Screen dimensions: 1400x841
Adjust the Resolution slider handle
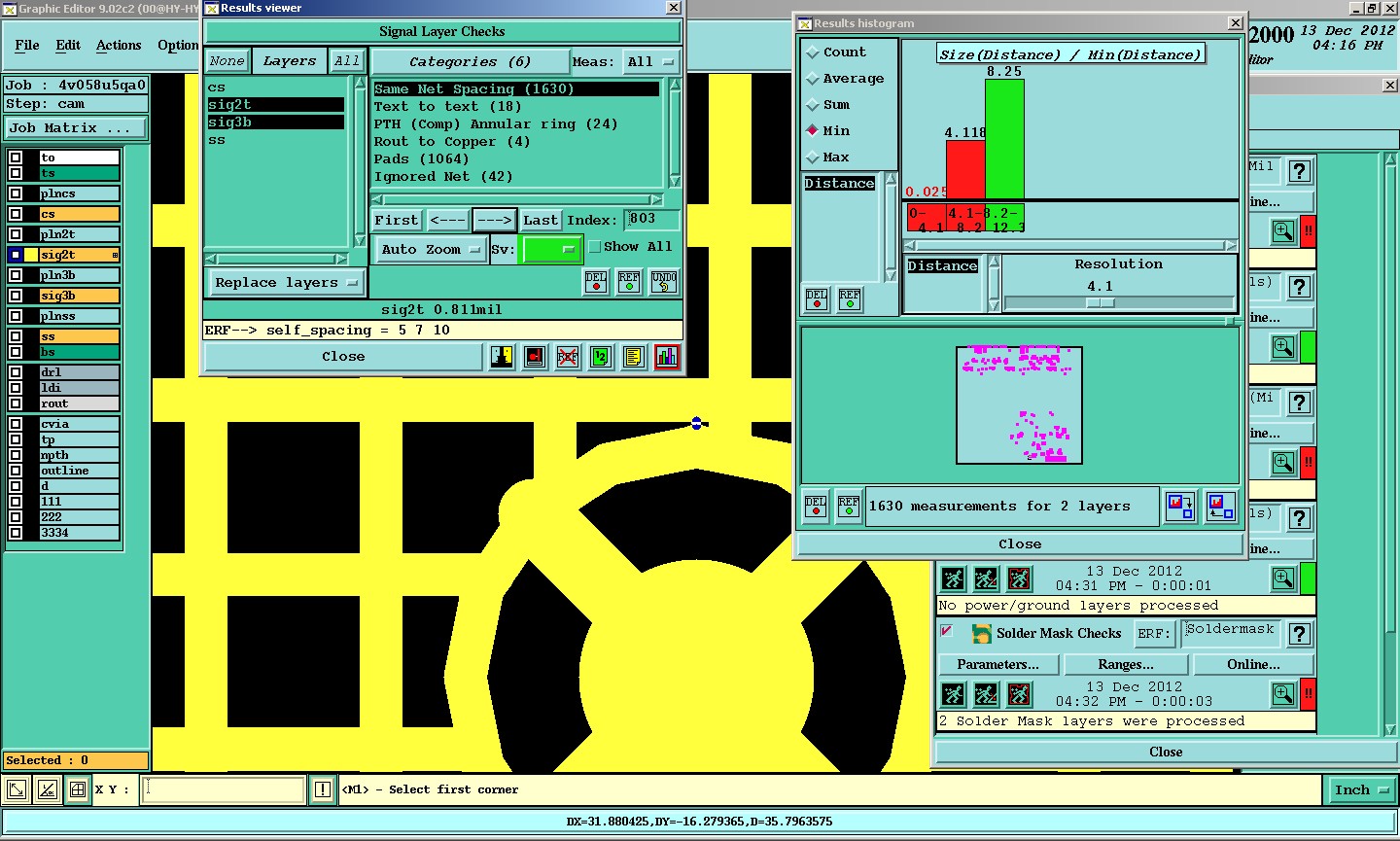(1100, 303)
